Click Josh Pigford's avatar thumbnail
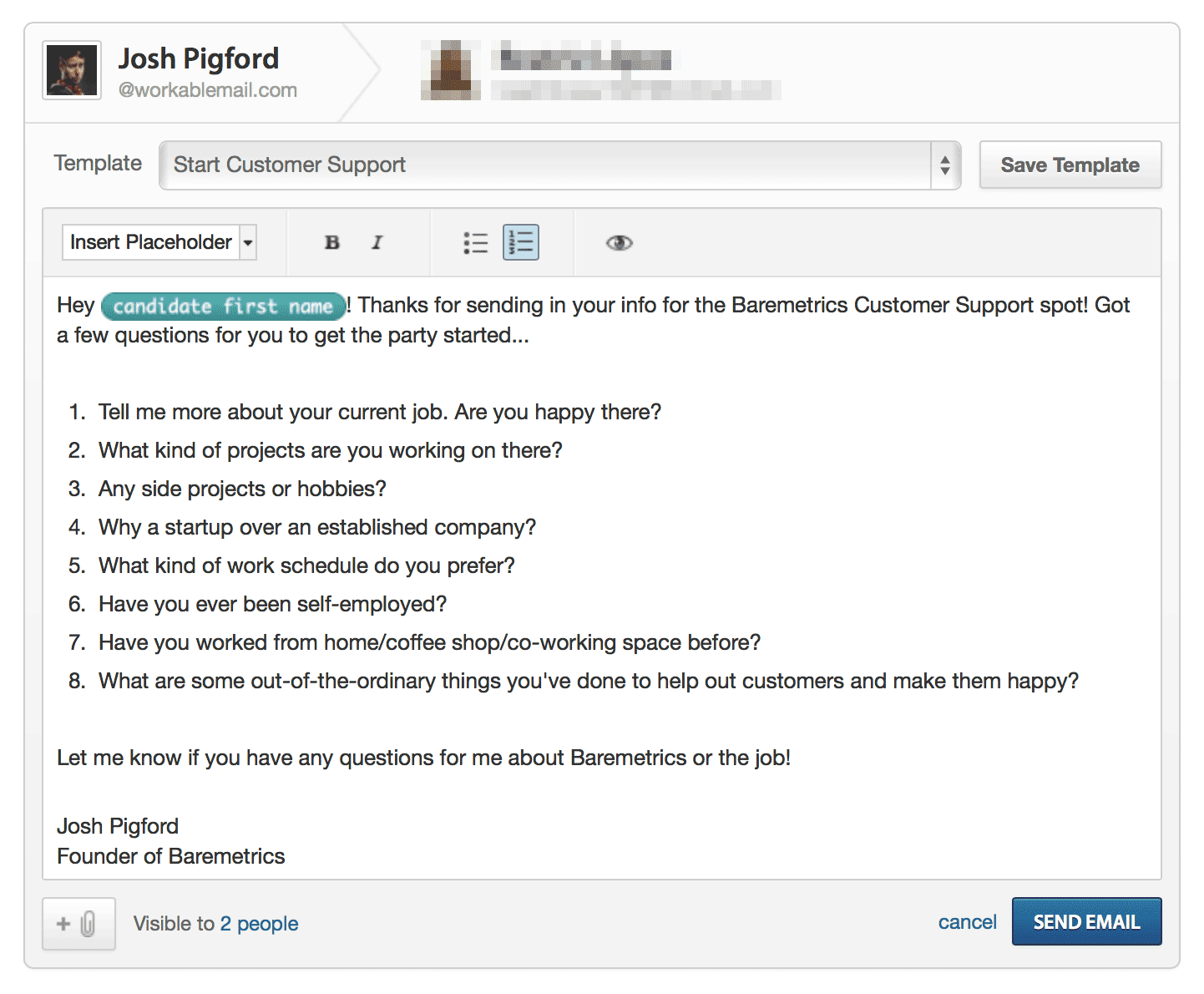The width and height of the screenshot is (1204, 994). 72,70
